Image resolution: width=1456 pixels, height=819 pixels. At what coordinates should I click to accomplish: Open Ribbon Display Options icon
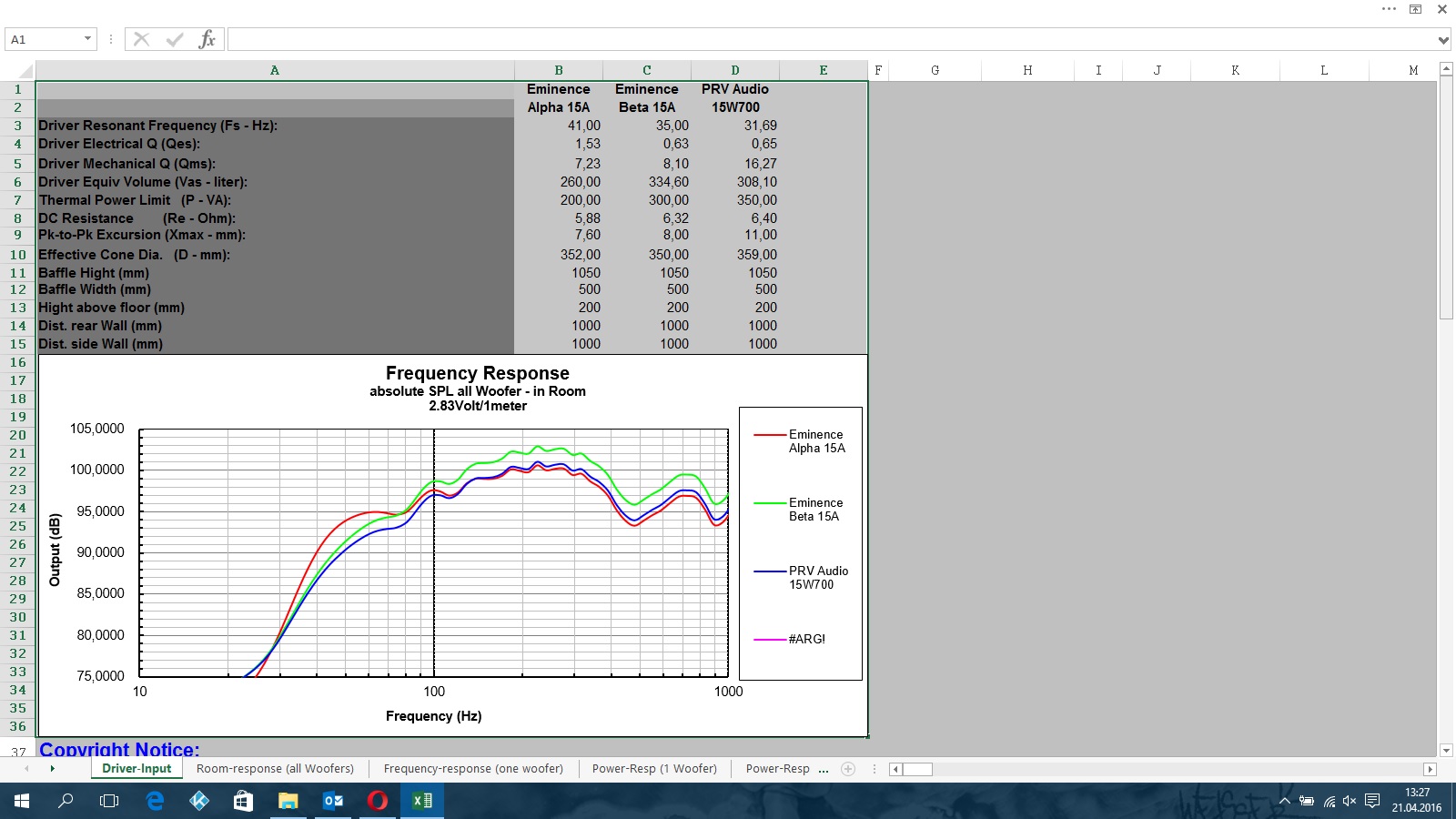[1415, 9]
